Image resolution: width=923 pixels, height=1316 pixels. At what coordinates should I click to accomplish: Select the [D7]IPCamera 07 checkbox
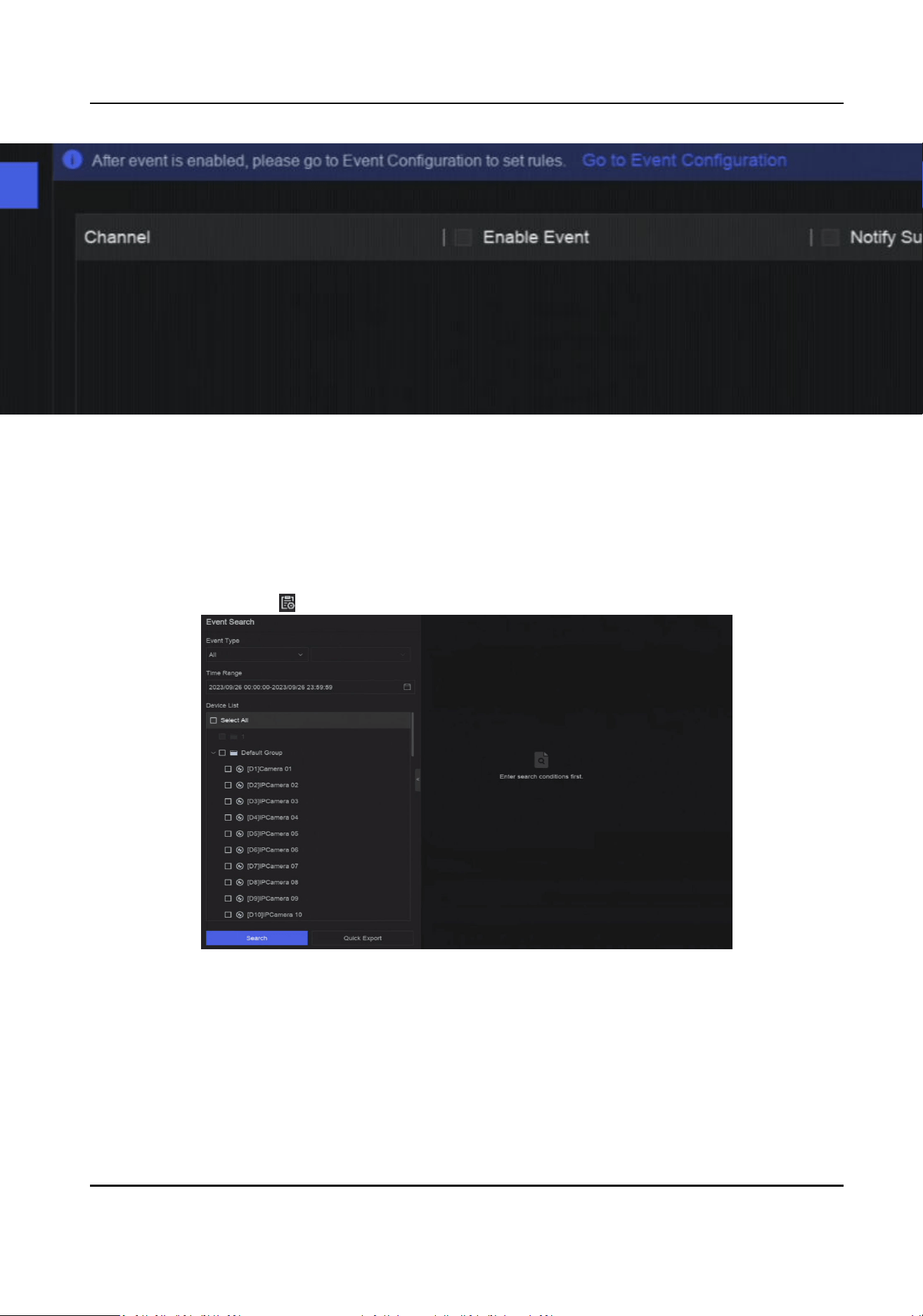coord(228,866)
